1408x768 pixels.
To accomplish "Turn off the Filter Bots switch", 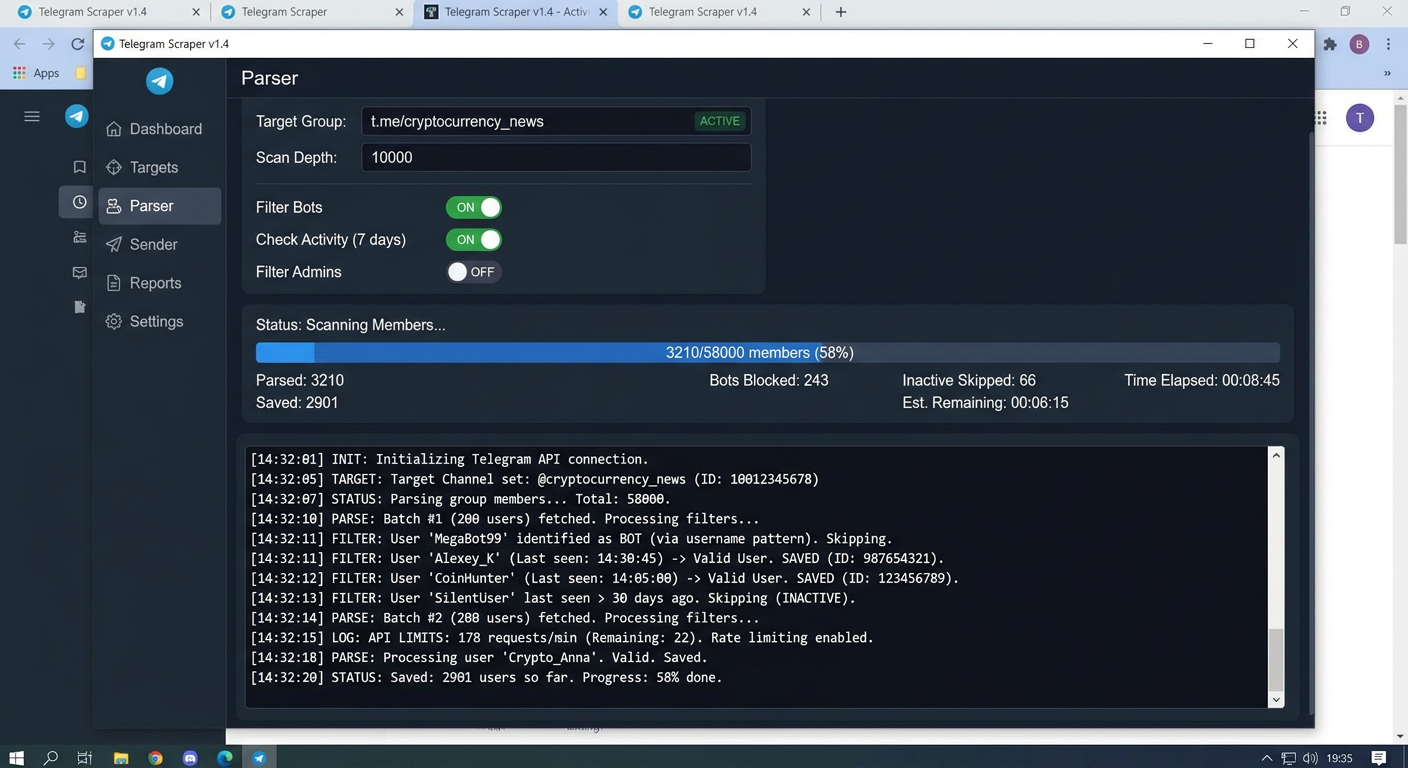I will 474,207.
